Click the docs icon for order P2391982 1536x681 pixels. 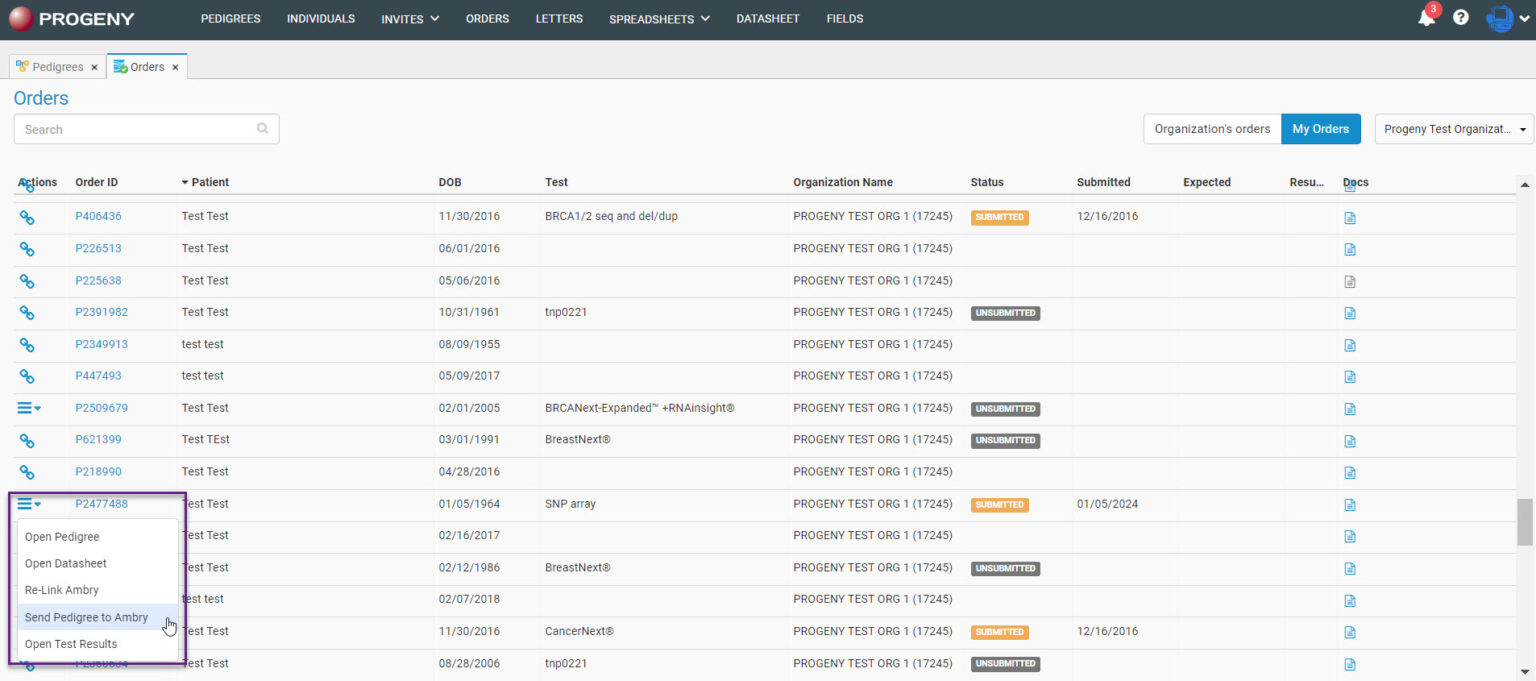[1349, 313]
